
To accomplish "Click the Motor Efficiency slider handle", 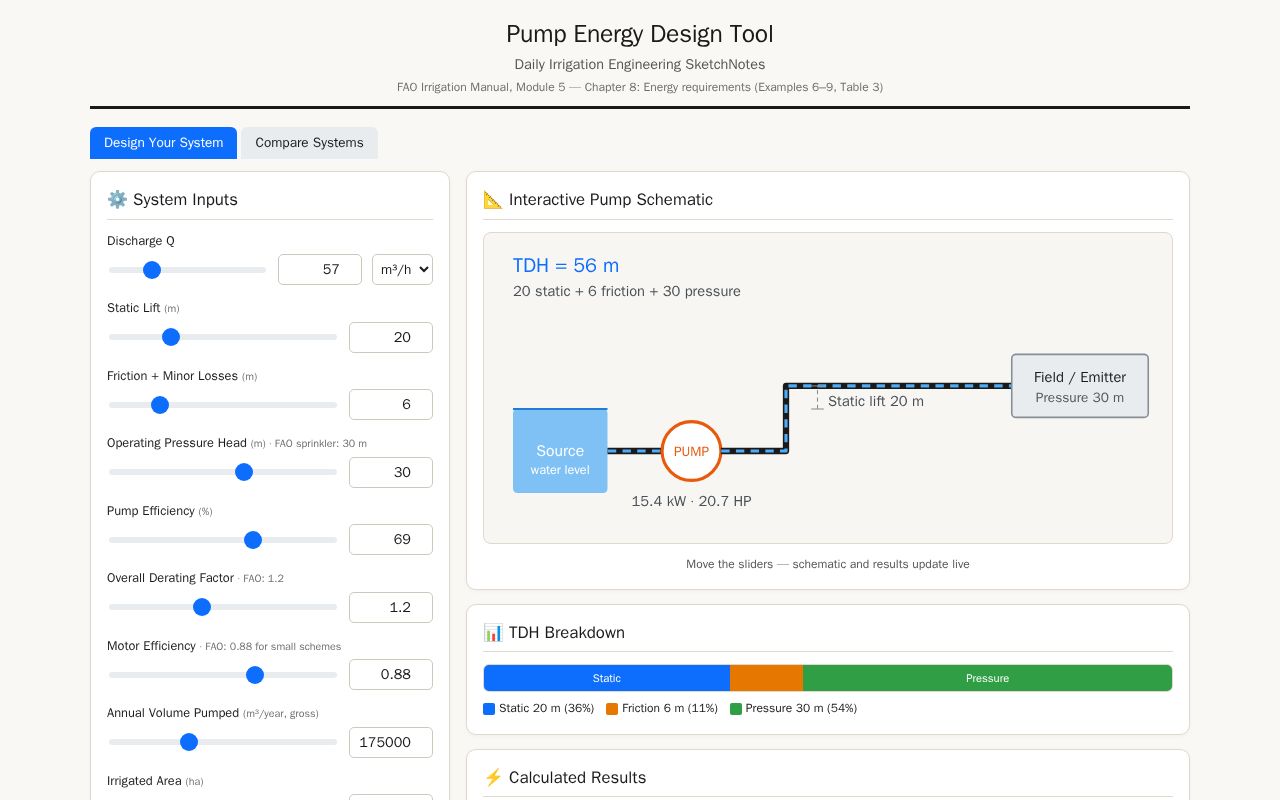I will click(x=255, y=675).
